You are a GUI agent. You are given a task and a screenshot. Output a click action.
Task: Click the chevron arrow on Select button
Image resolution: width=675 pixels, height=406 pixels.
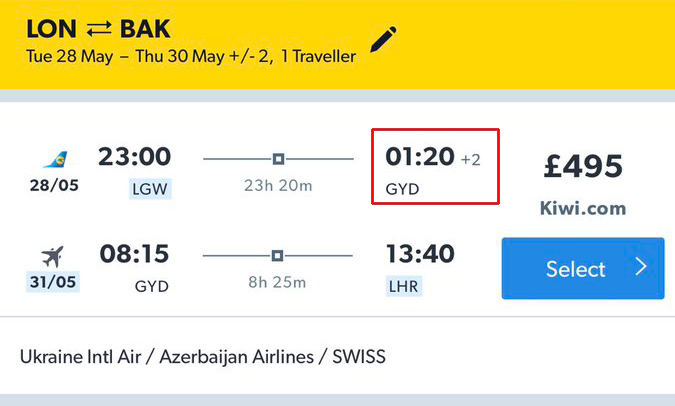tap(641, 267)
